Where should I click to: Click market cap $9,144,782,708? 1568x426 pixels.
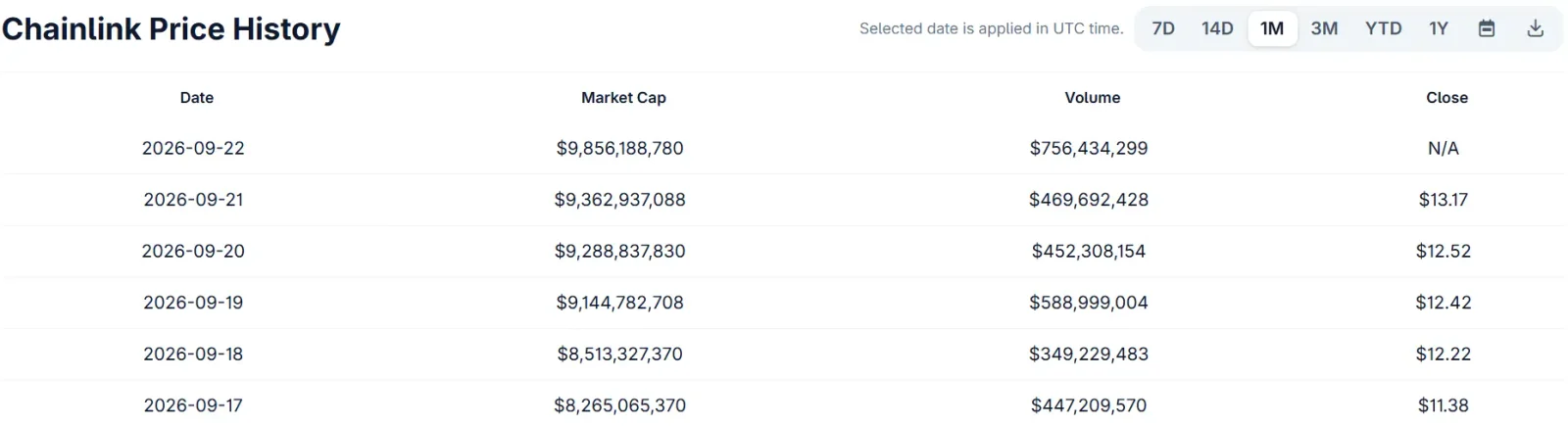click(620, 303)
